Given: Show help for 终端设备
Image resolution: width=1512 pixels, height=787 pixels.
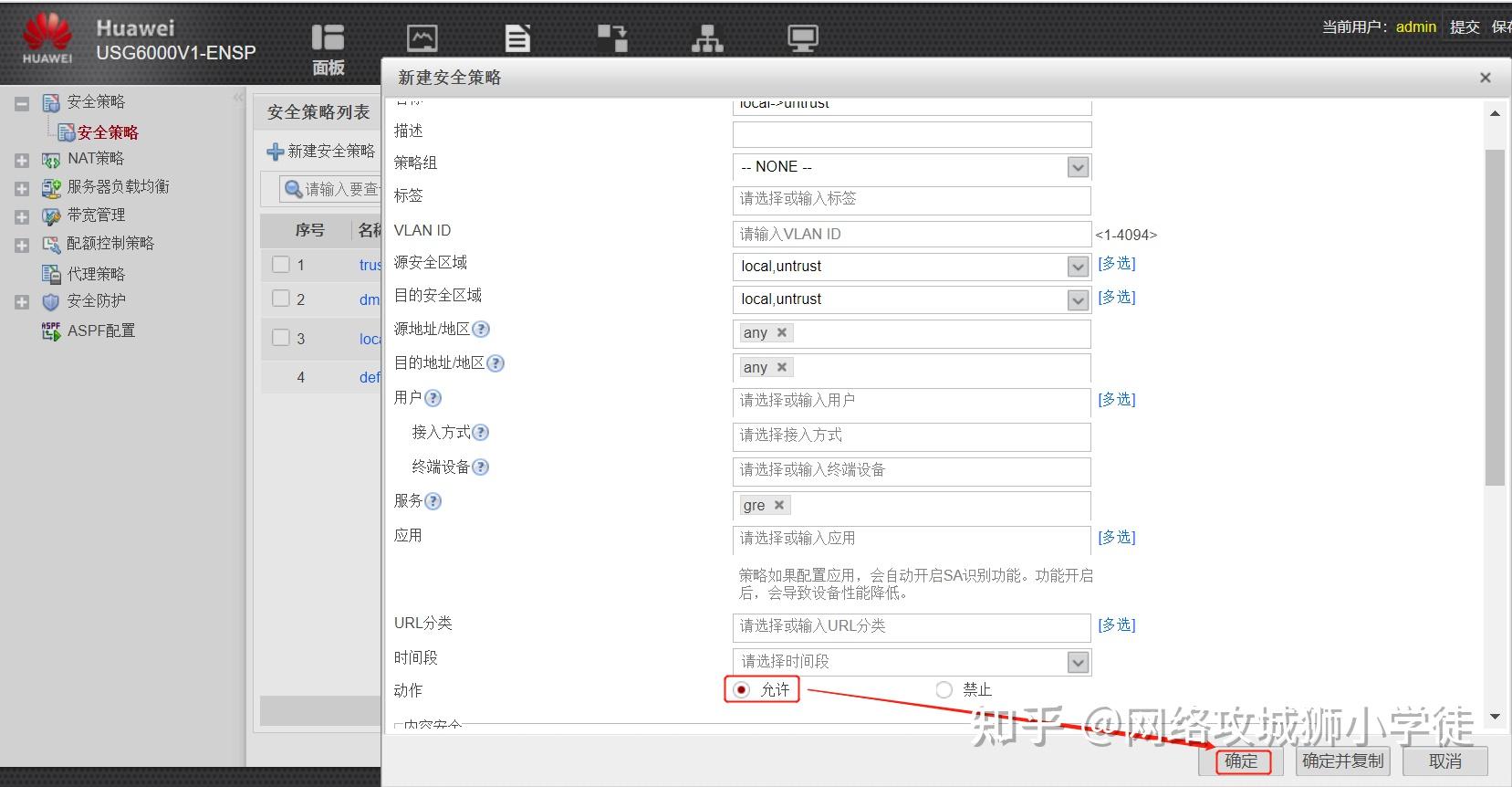Looking at the screenshot, I should coord(481,467).
